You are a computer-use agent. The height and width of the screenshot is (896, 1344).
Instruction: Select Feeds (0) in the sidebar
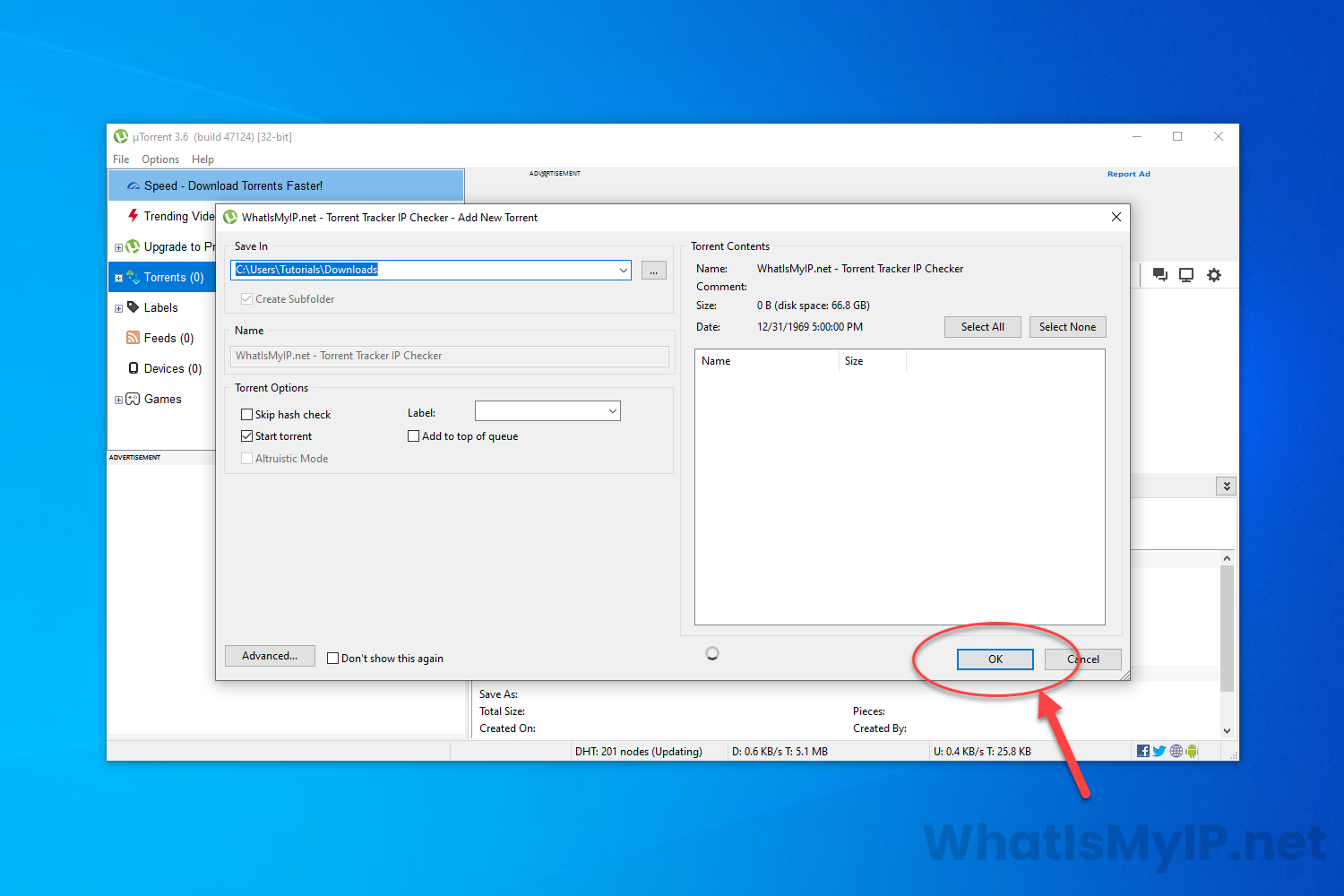coord(168,338)
